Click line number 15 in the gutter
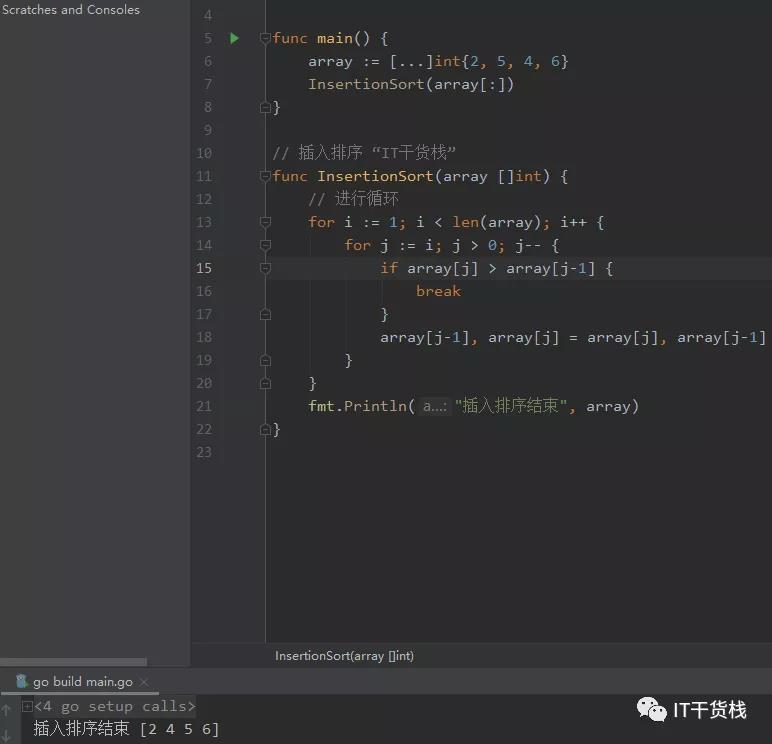 pos(204,268)
